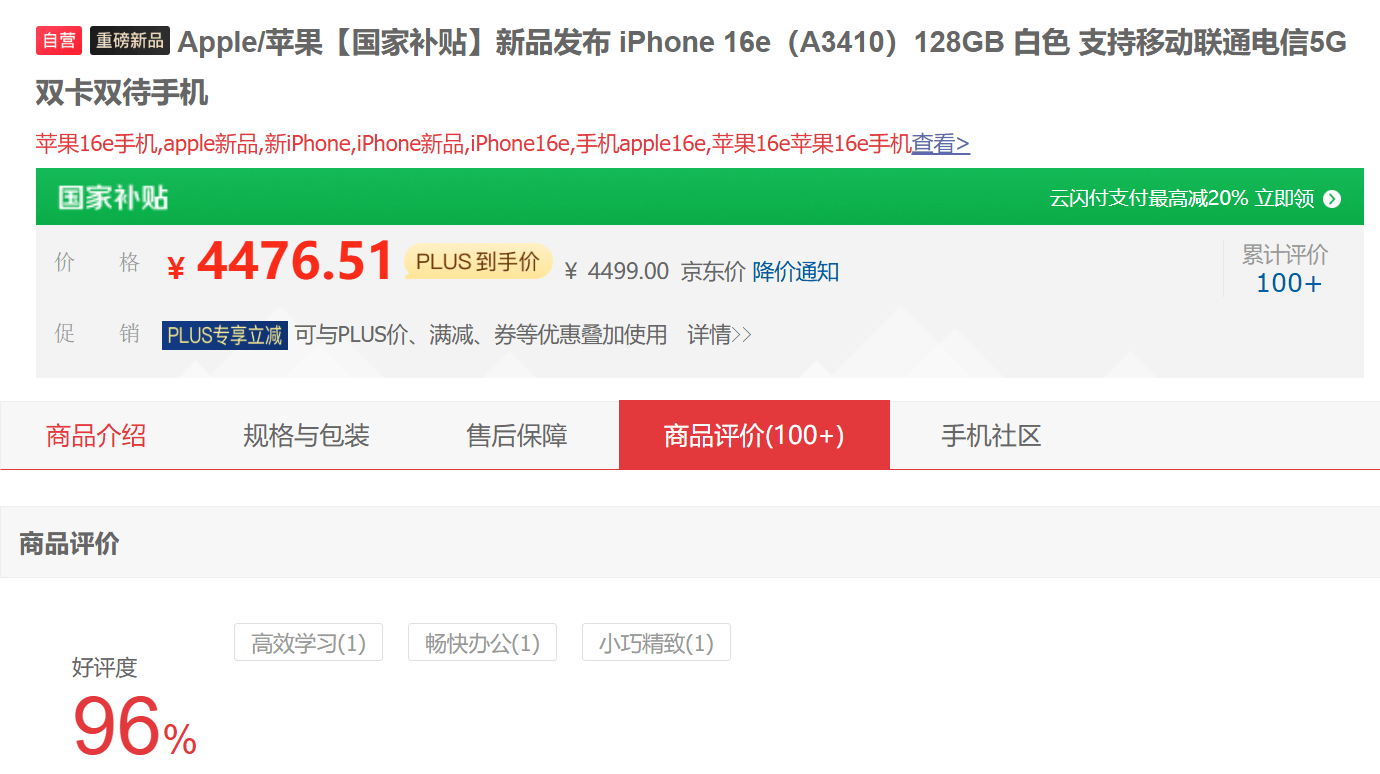Open 降价通知 price alert link
This screenshot has width=1380, height=774.
pos(796,271)
